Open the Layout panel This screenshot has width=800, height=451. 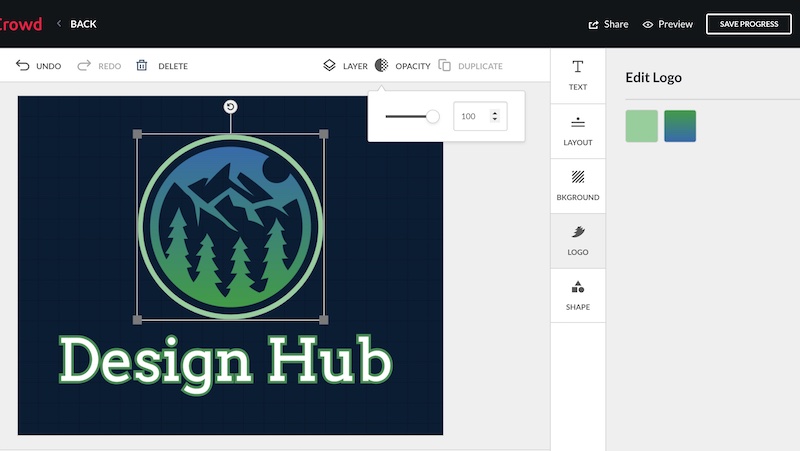coord(578,130)
